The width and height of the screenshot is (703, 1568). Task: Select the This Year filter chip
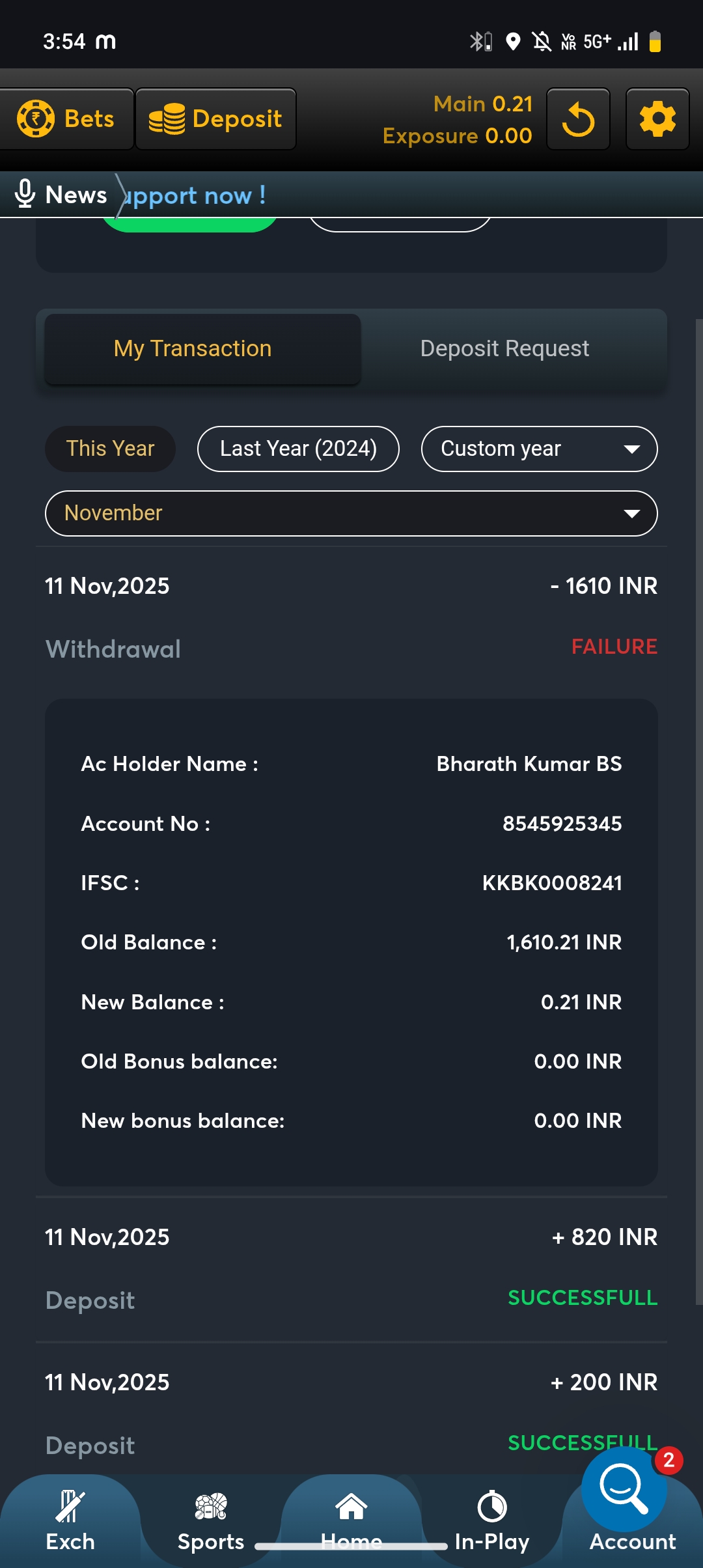tap(110, 449)
